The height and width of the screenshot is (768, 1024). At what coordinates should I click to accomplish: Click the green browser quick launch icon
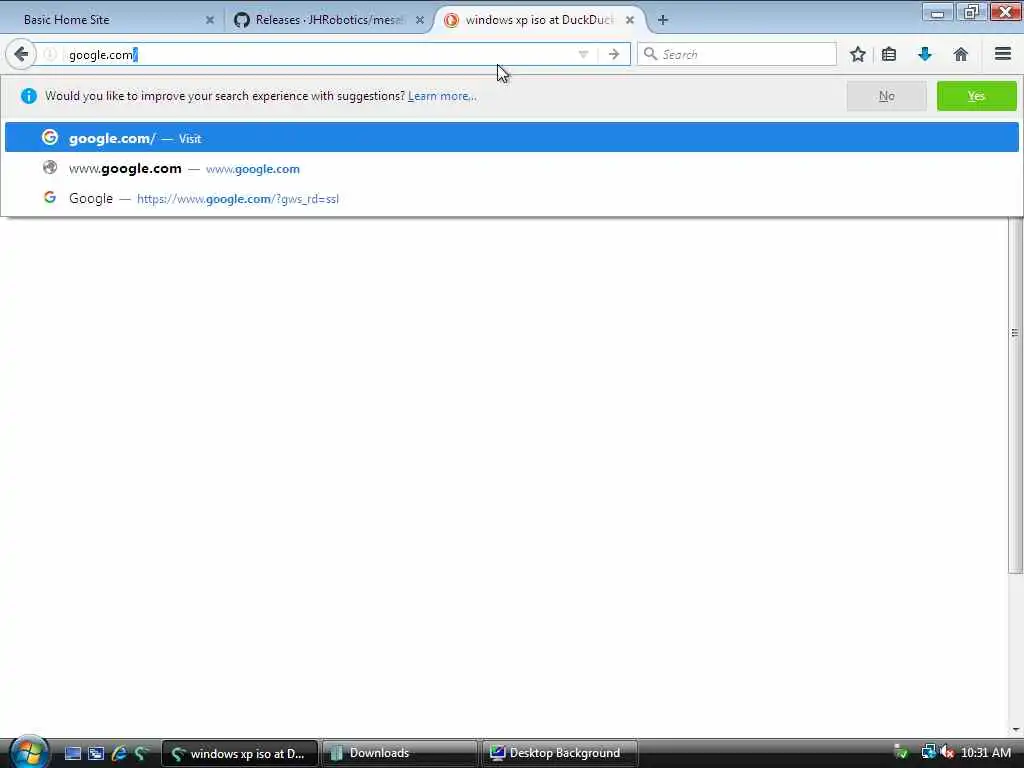click(141, 754)
